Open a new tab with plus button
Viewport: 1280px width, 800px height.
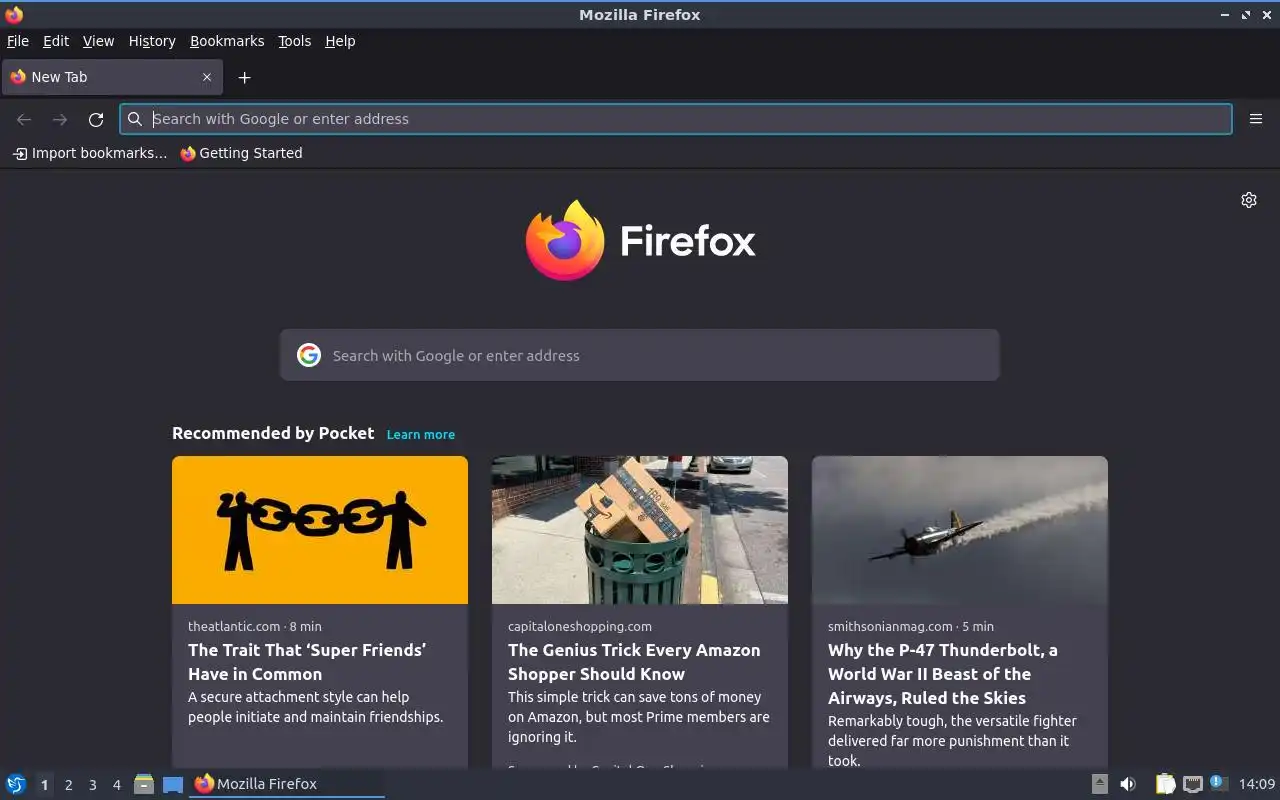[x=244, y=77]
